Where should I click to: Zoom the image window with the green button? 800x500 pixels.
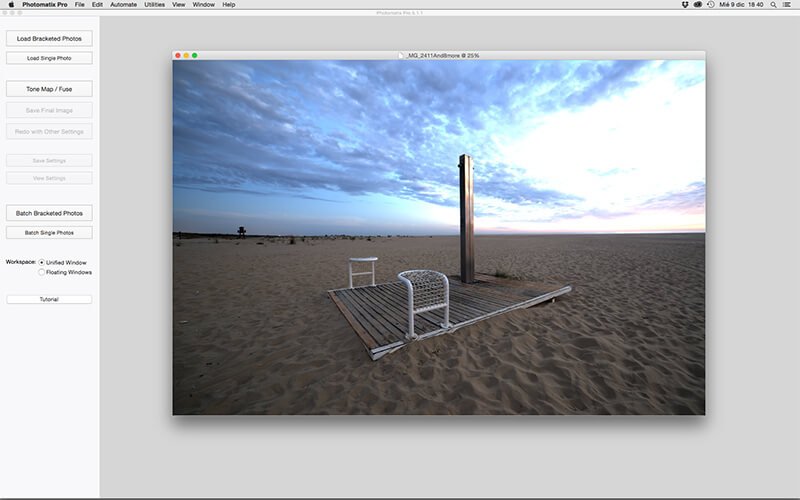194,55
